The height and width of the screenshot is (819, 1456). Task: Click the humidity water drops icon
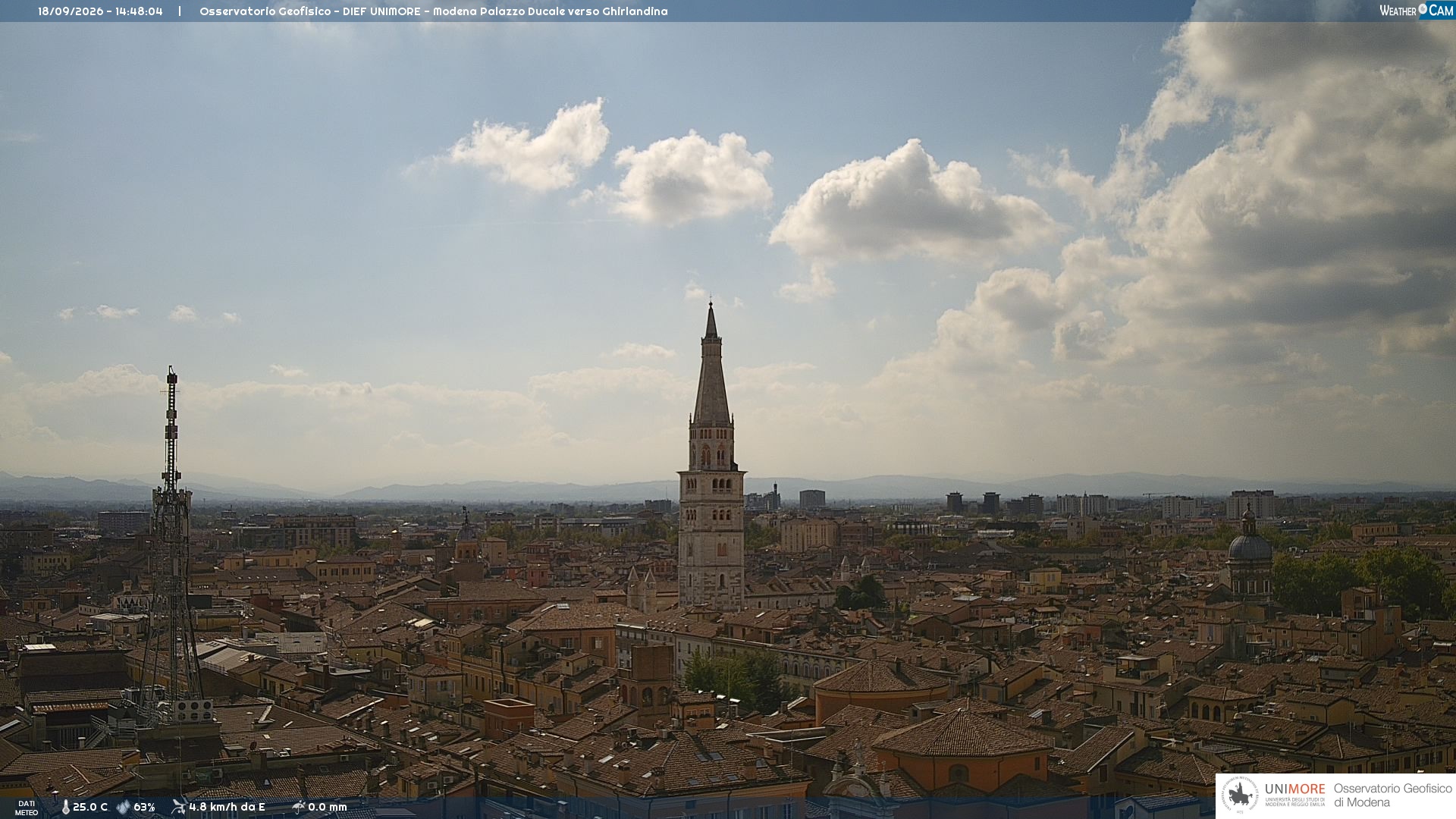(x=124, y=808)
